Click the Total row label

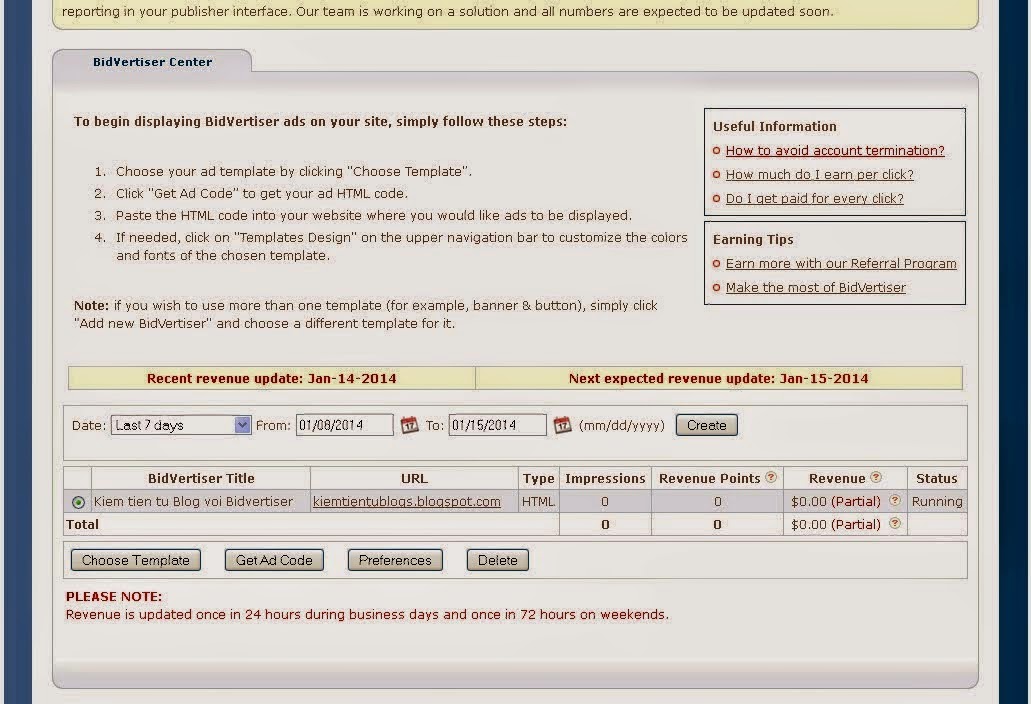(82, 525)
